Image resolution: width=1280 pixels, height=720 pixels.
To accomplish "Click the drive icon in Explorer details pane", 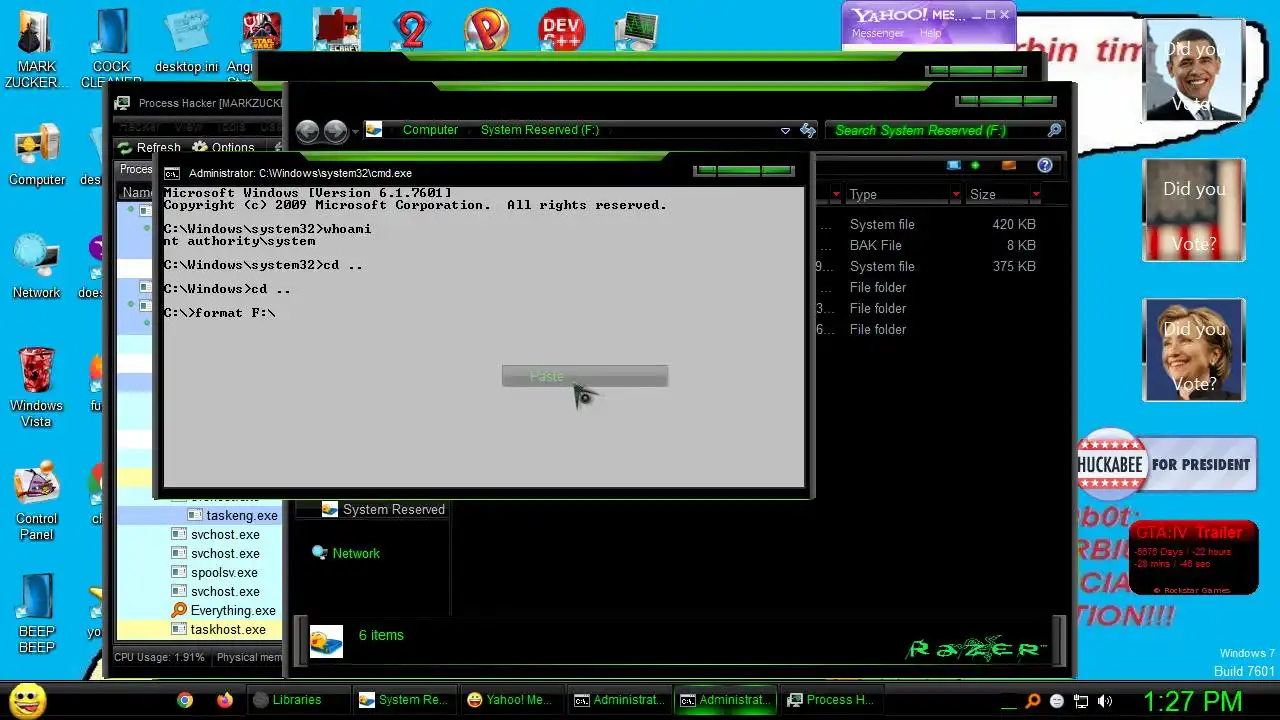I will (326, 641).
